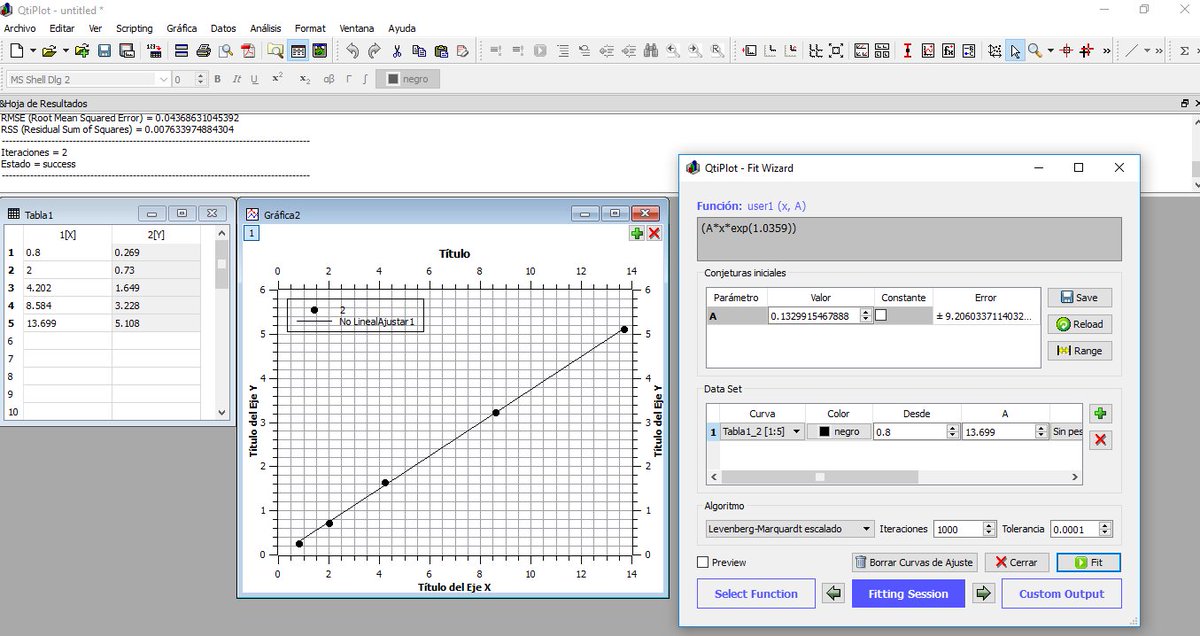Click the fx function icon in the toolbar
This screenshot has height=636, width=1200.
(x=947, y=50)
